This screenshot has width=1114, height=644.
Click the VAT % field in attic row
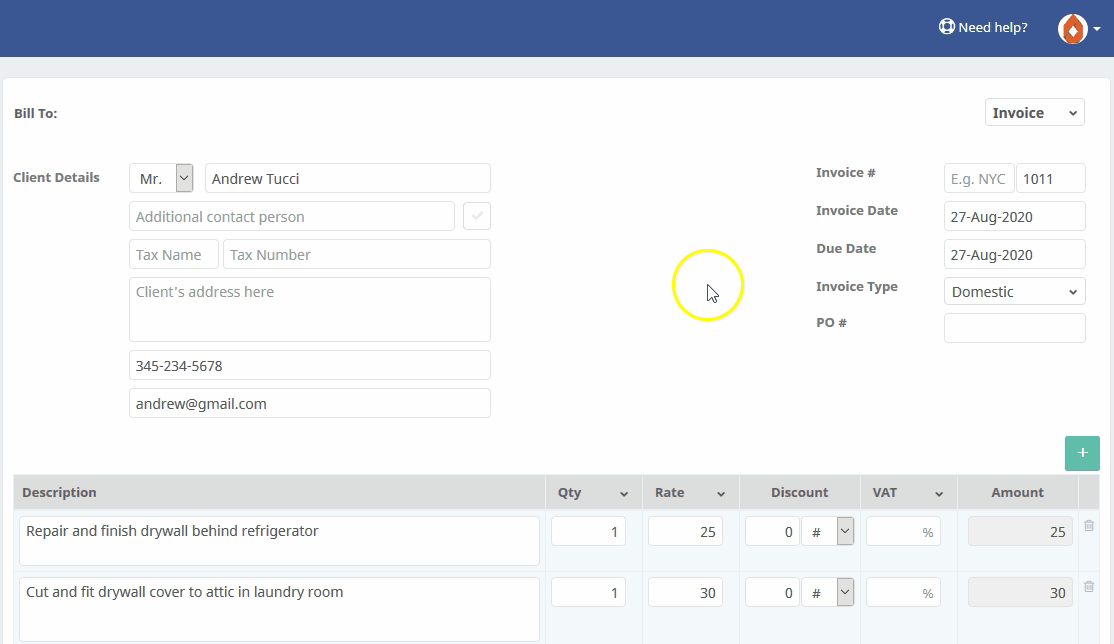tap(904, 593)
